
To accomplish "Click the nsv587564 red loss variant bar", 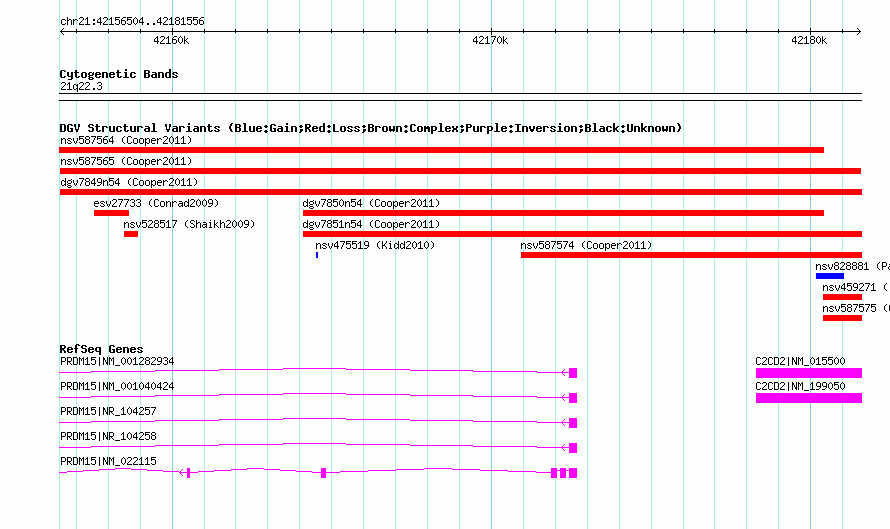I will [442, 150].
